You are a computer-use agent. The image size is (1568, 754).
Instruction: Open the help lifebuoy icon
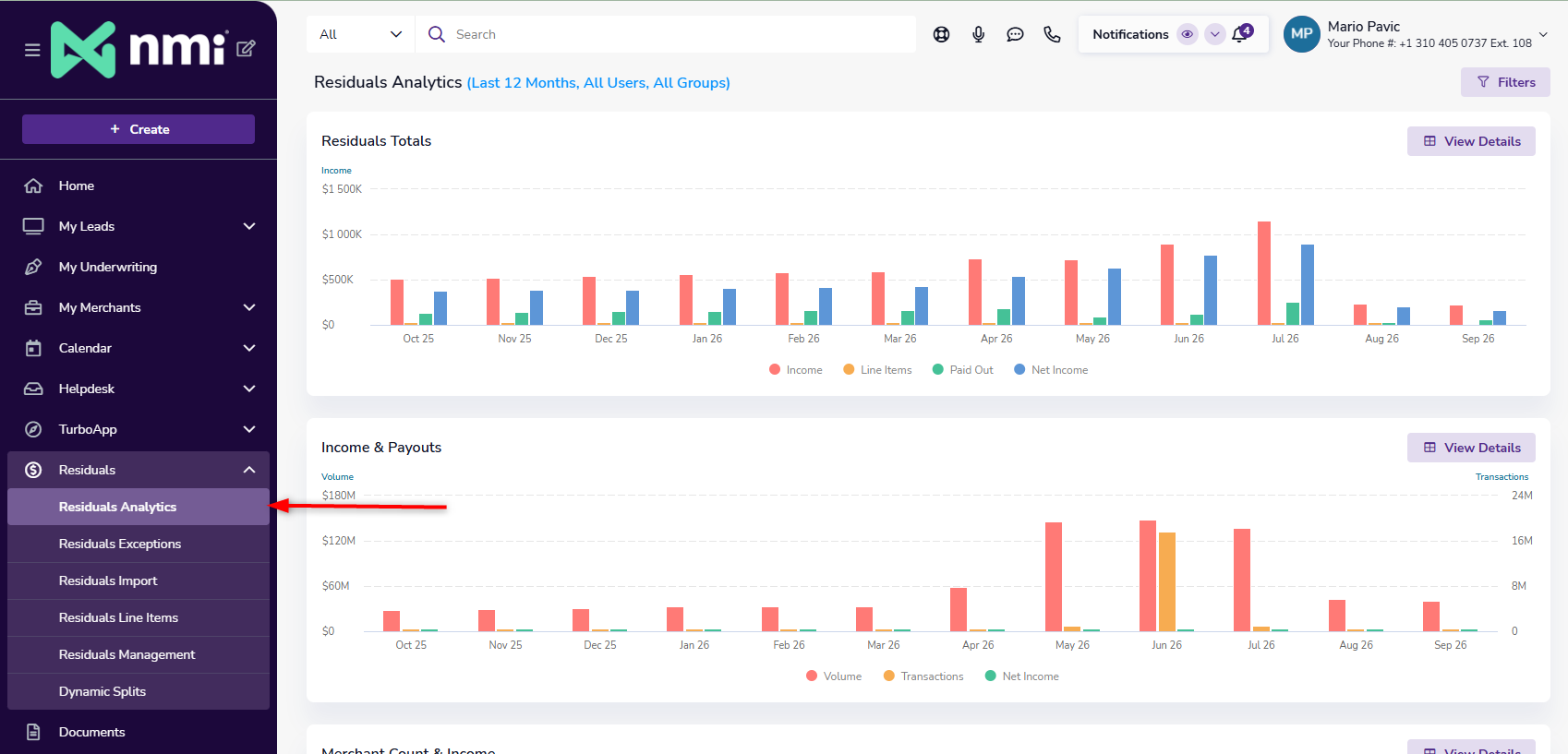coord(941,34)
